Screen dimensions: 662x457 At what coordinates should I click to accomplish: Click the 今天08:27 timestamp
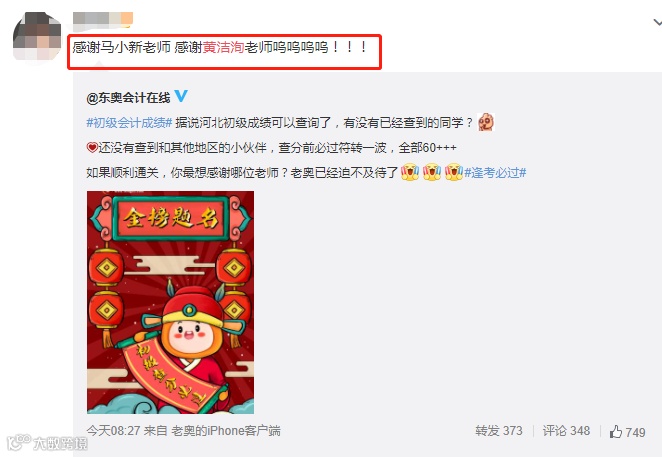point(113,430)
